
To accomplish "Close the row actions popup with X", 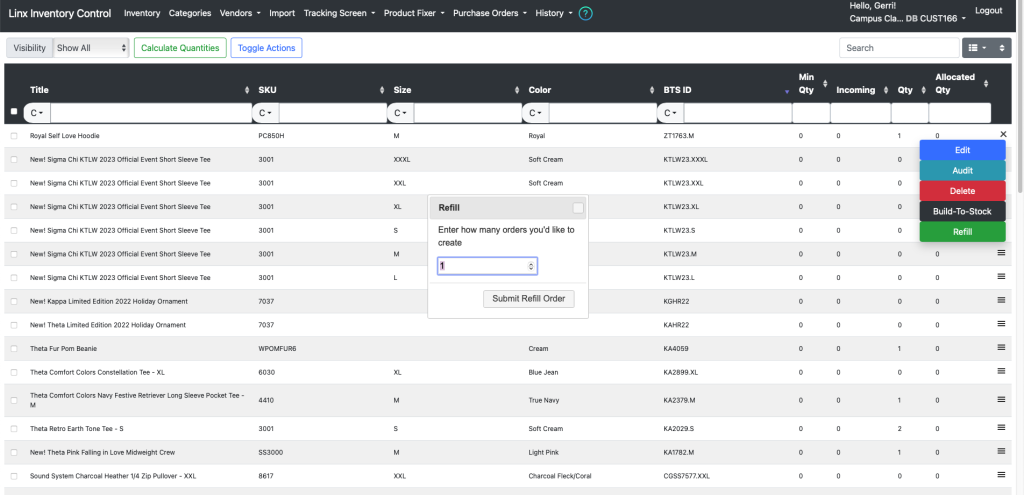I will coord(1003,134).
